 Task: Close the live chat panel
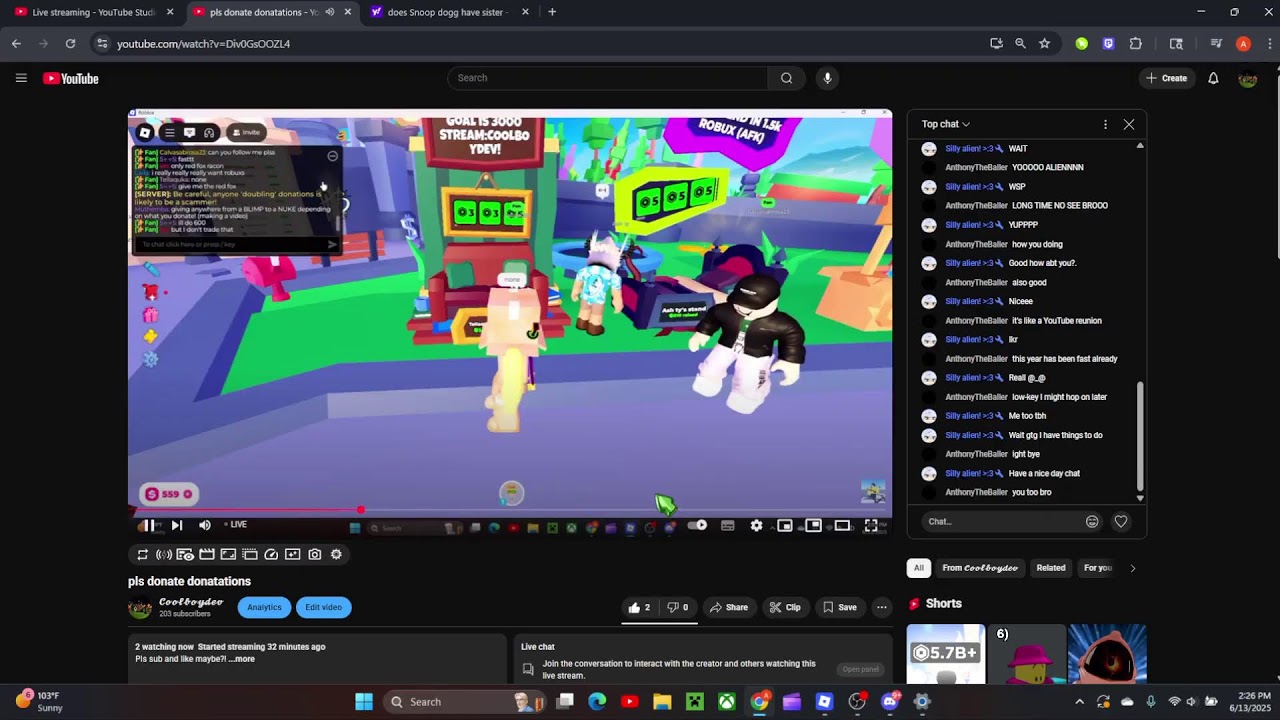pyautogui.click(x=1129, y=124)
